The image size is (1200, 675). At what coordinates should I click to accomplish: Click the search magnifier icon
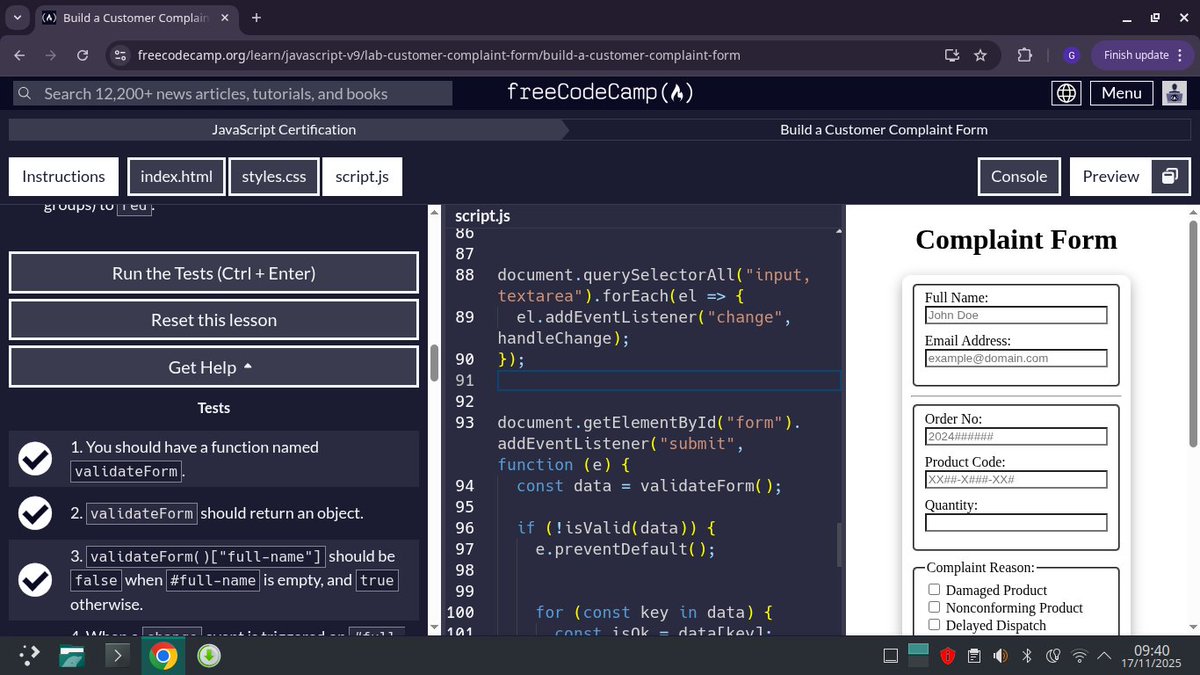[24, 93]
